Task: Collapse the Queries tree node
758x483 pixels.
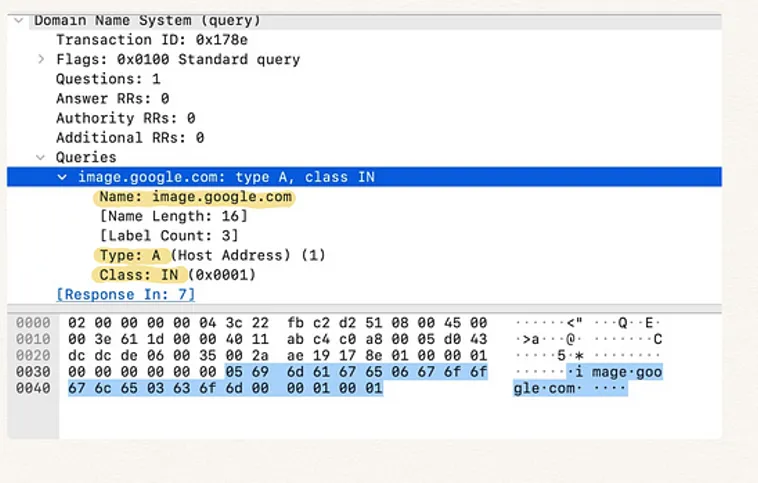Action: point(41,157)
